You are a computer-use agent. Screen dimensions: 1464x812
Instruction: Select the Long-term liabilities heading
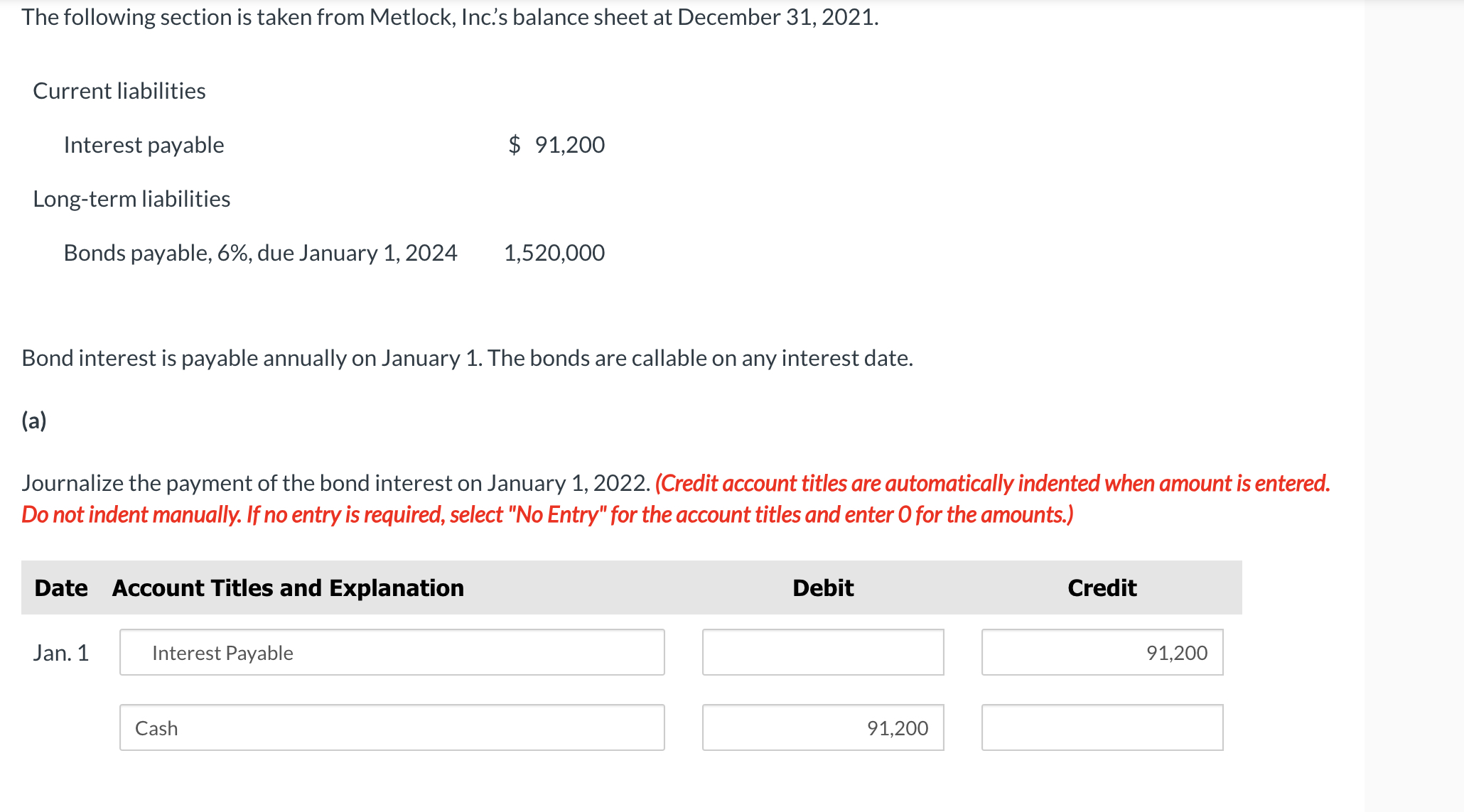pyautogui.click(x=131, y=198)
